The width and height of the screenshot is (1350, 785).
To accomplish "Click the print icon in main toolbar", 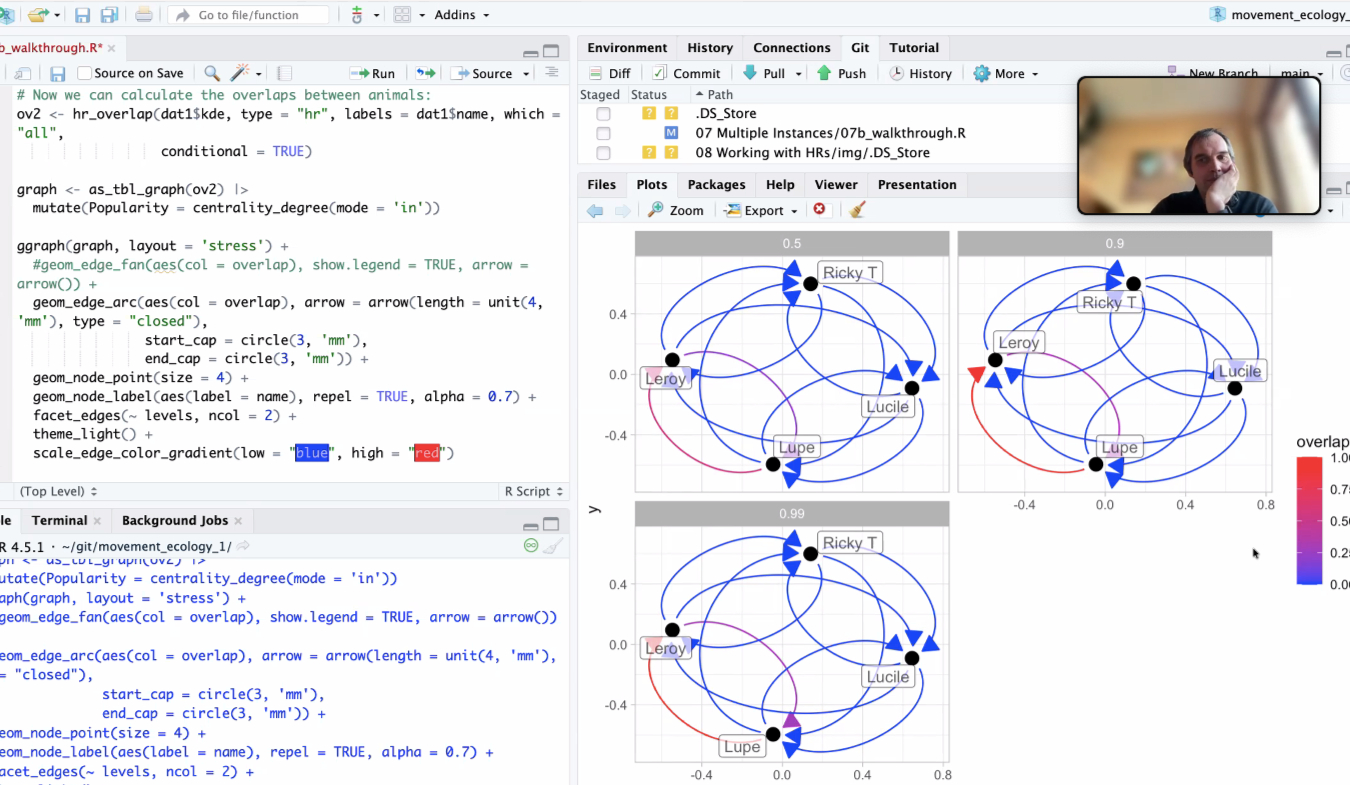I will [144, 15].
